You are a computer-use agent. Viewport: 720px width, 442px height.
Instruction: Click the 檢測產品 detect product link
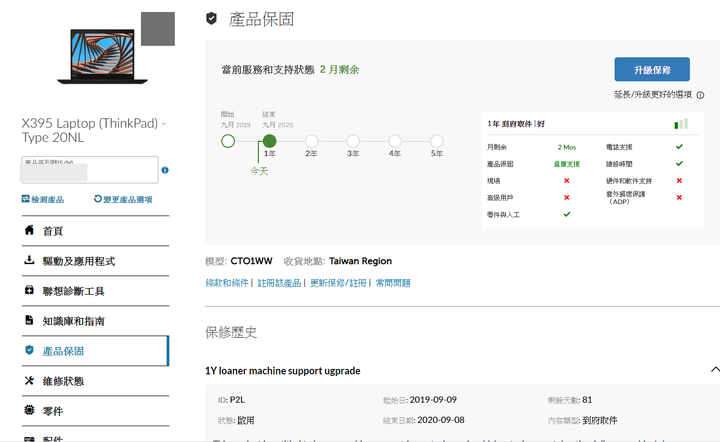pos(43,199)
